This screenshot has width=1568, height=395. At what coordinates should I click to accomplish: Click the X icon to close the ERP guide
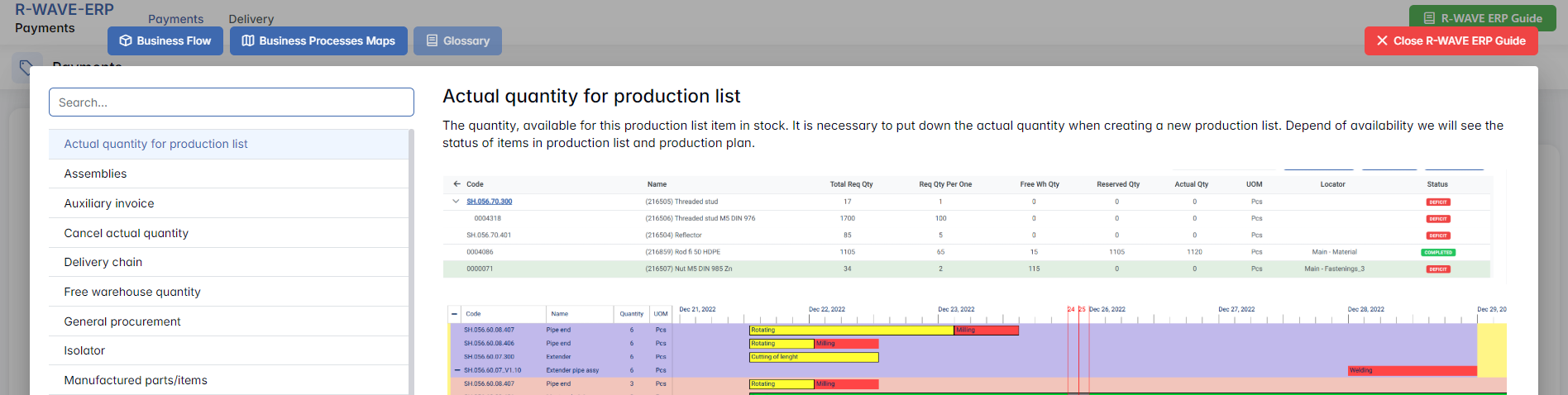(x=1382, y=40)
